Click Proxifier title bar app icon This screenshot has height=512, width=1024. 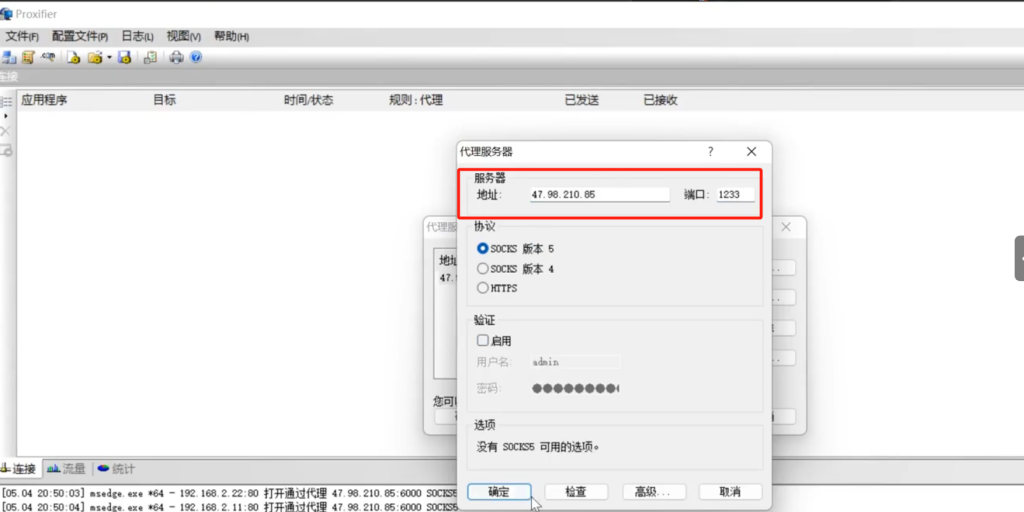click(7, 14)
